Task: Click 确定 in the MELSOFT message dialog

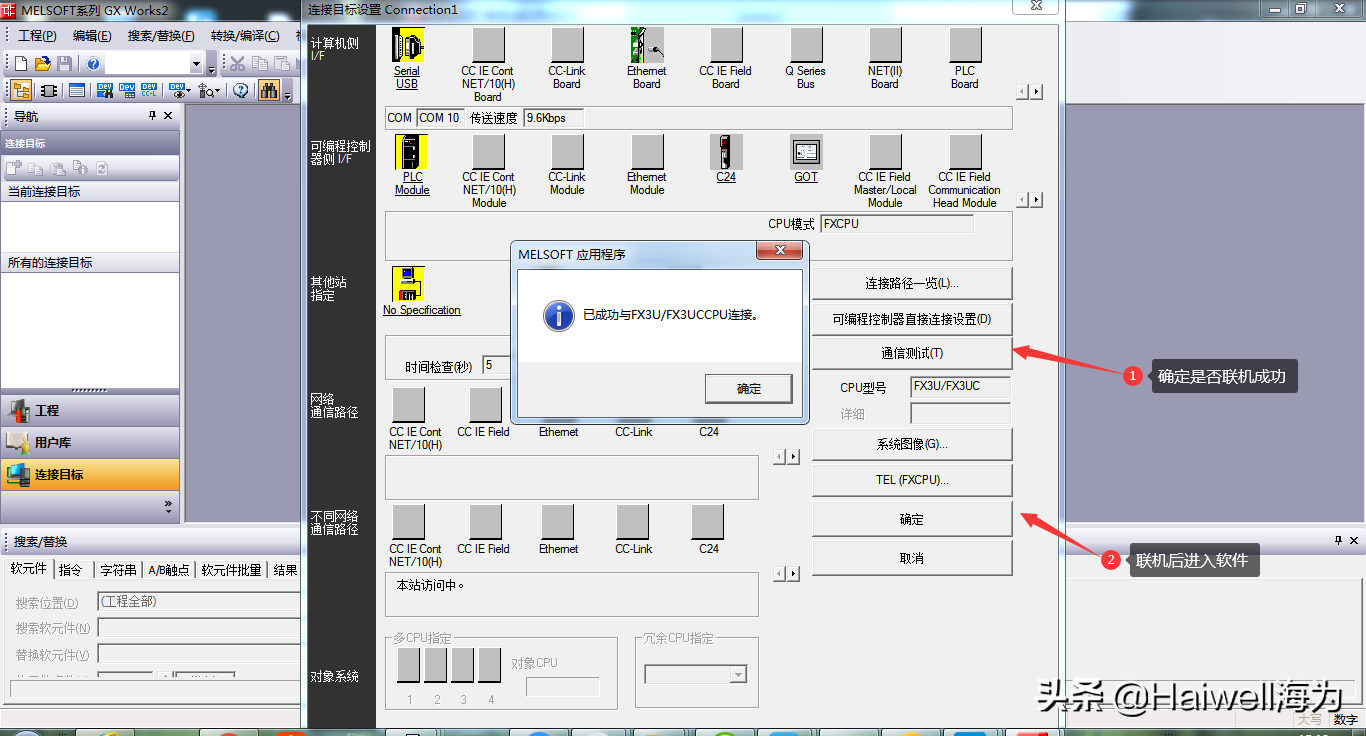Action: 748,389
